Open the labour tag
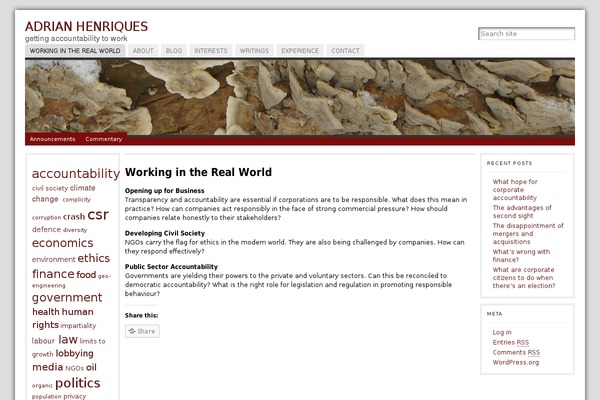 coord(43,341)
